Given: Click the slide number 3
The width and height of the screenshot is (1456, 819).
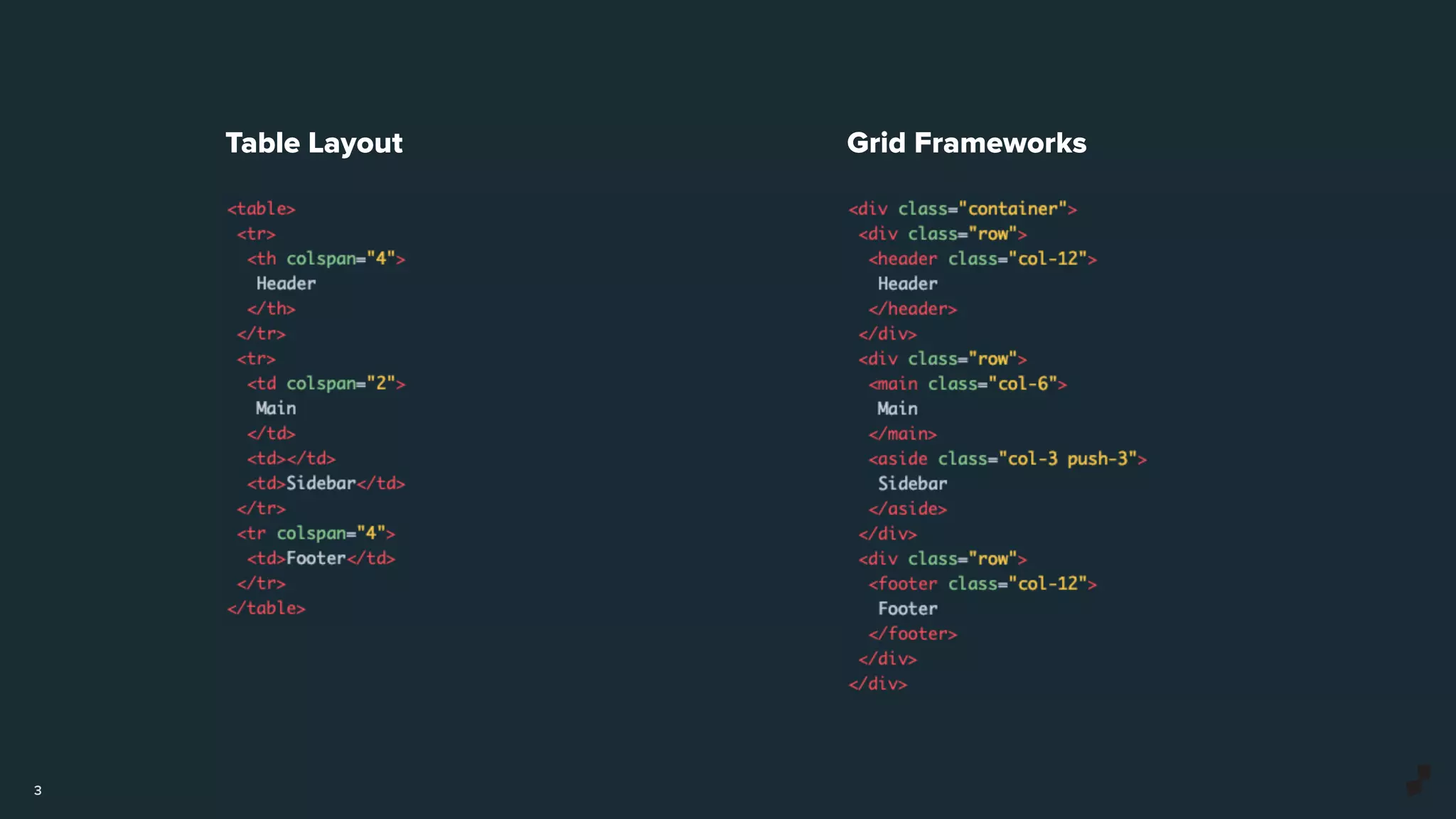Looking at the screenshot, I should point(38,791).
